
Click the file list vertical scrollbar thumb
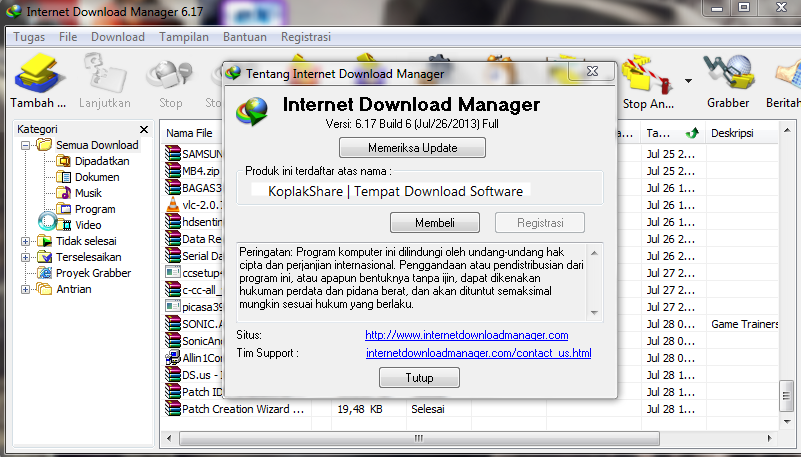click(x=787, y=396)
